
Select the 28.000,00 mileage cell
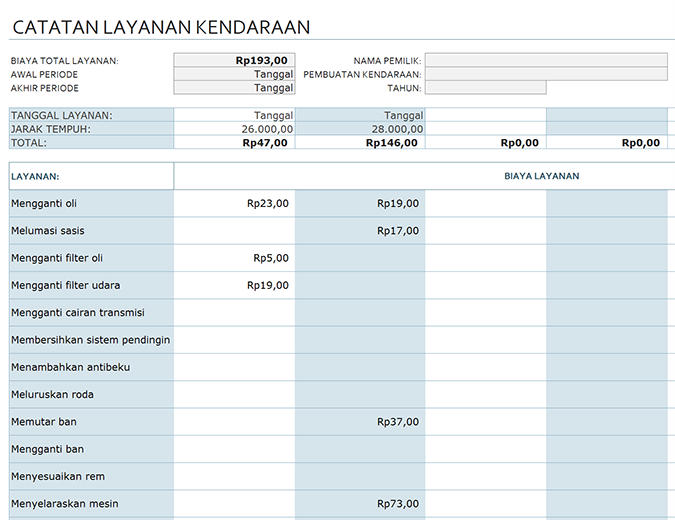point(360,129)
